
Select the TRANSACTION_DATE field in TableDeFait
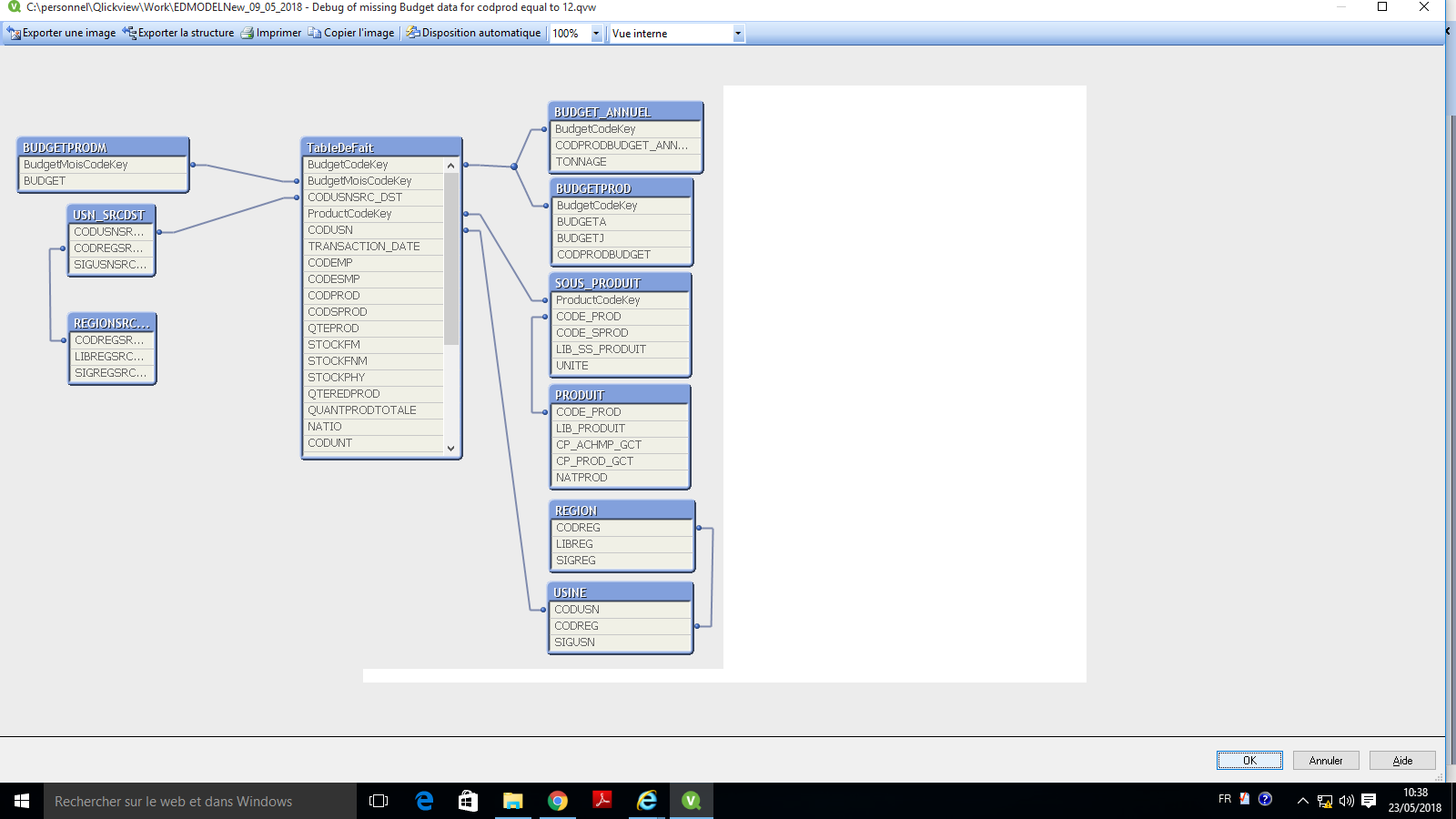click(x=364, y=247)
